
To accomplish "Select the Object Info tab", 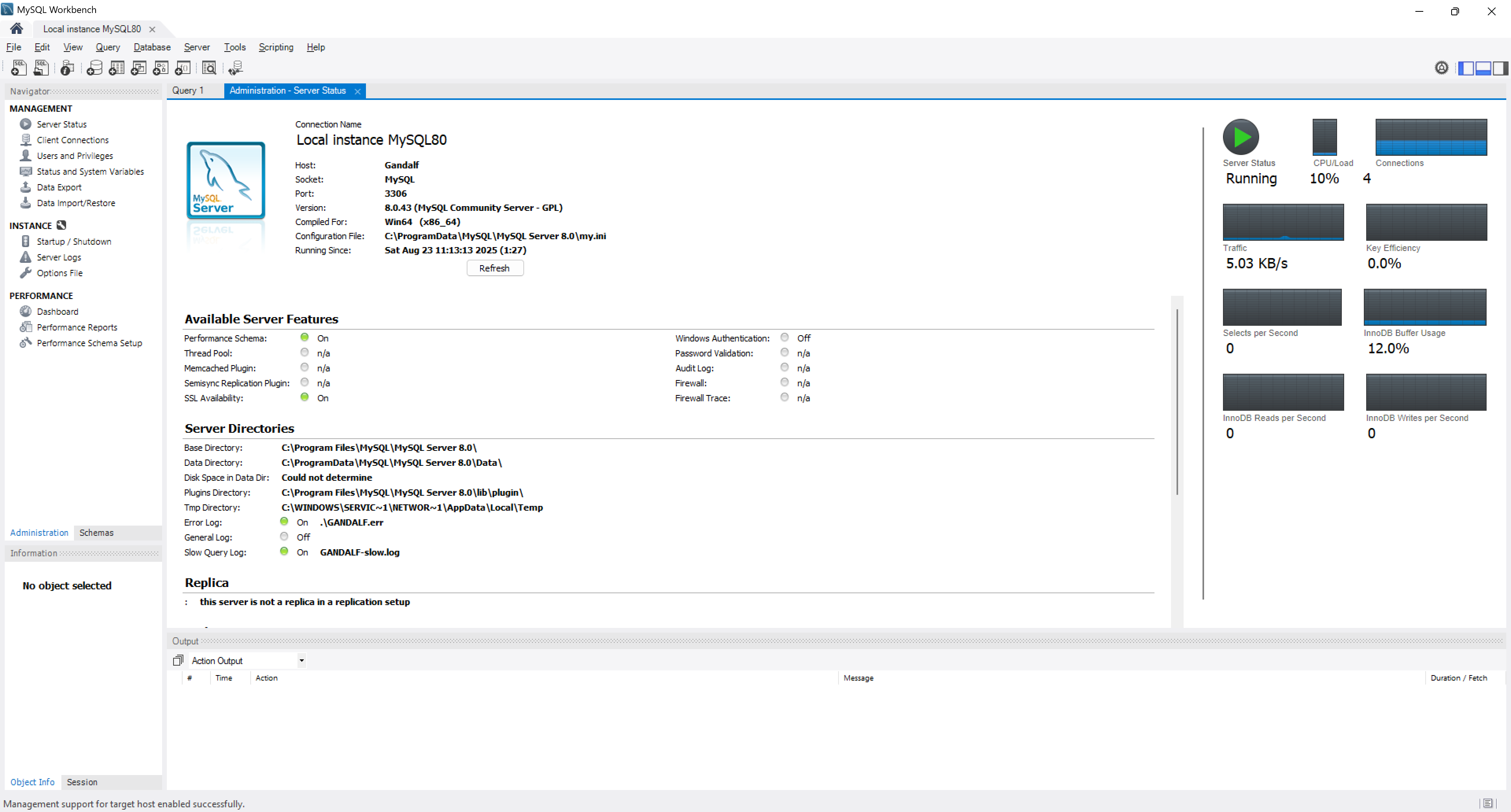I will click(32, 782).
